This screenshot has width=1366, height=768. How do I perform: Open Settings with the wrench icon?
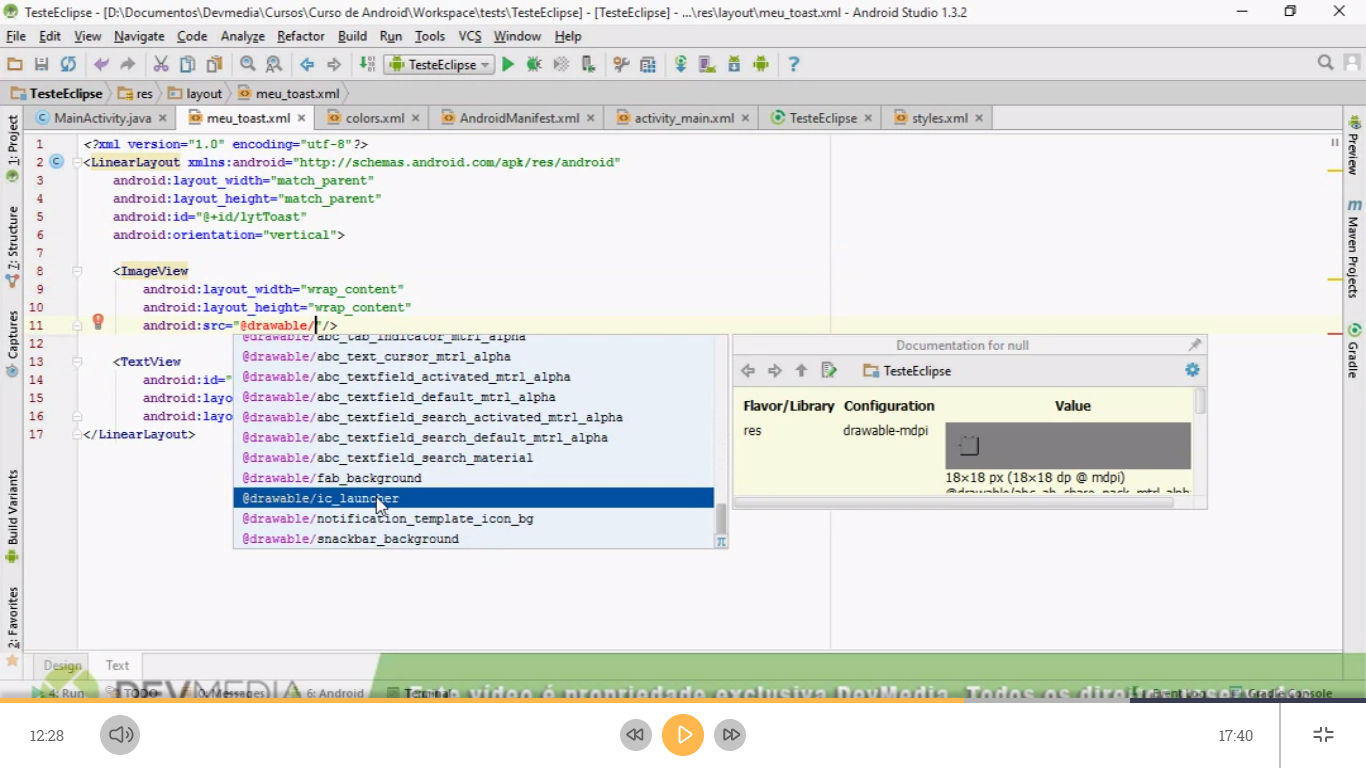621,64
